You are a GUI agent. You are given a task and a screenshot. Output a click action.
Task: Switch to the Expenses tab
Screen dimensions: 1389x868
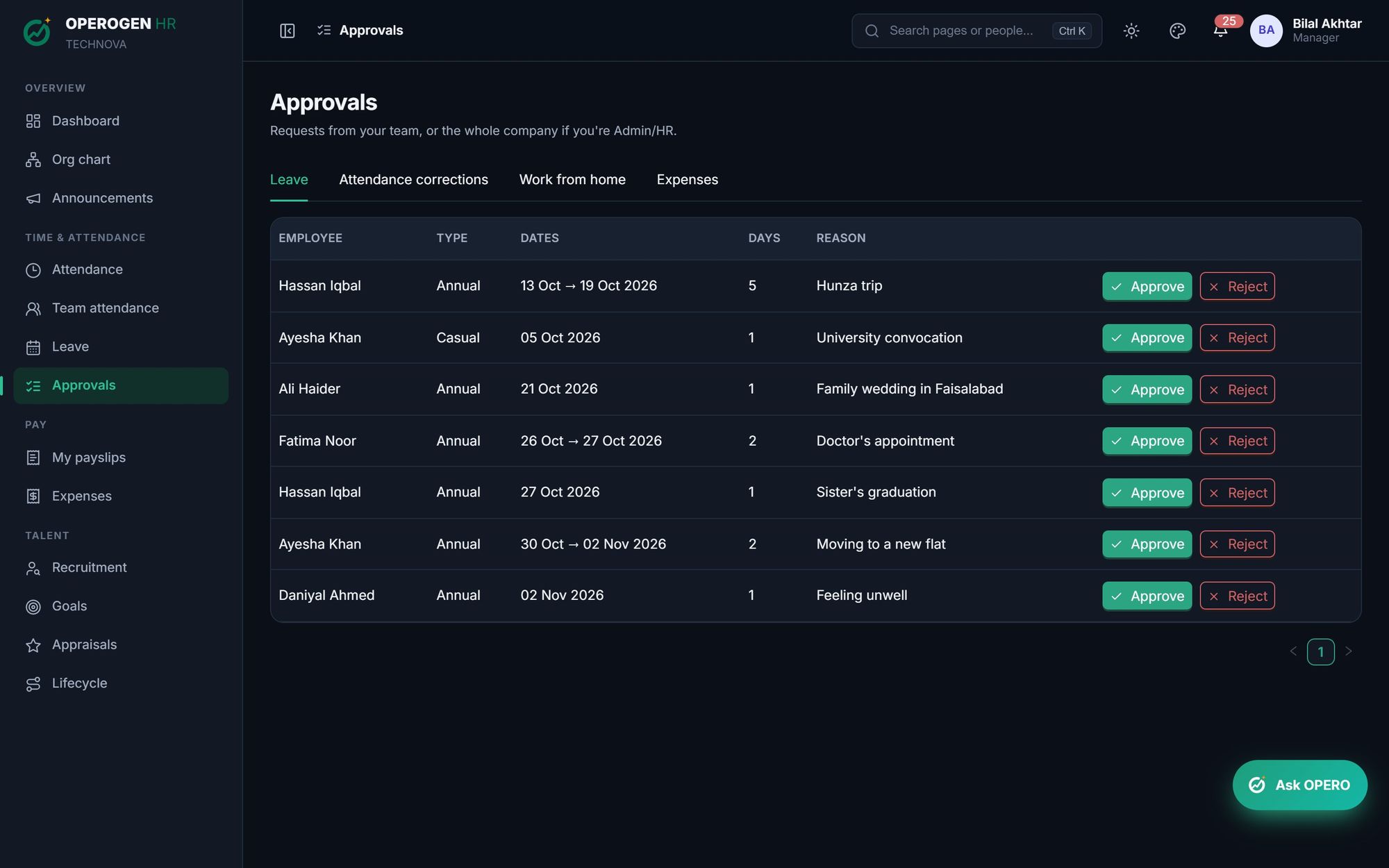(x=688, y=180)
